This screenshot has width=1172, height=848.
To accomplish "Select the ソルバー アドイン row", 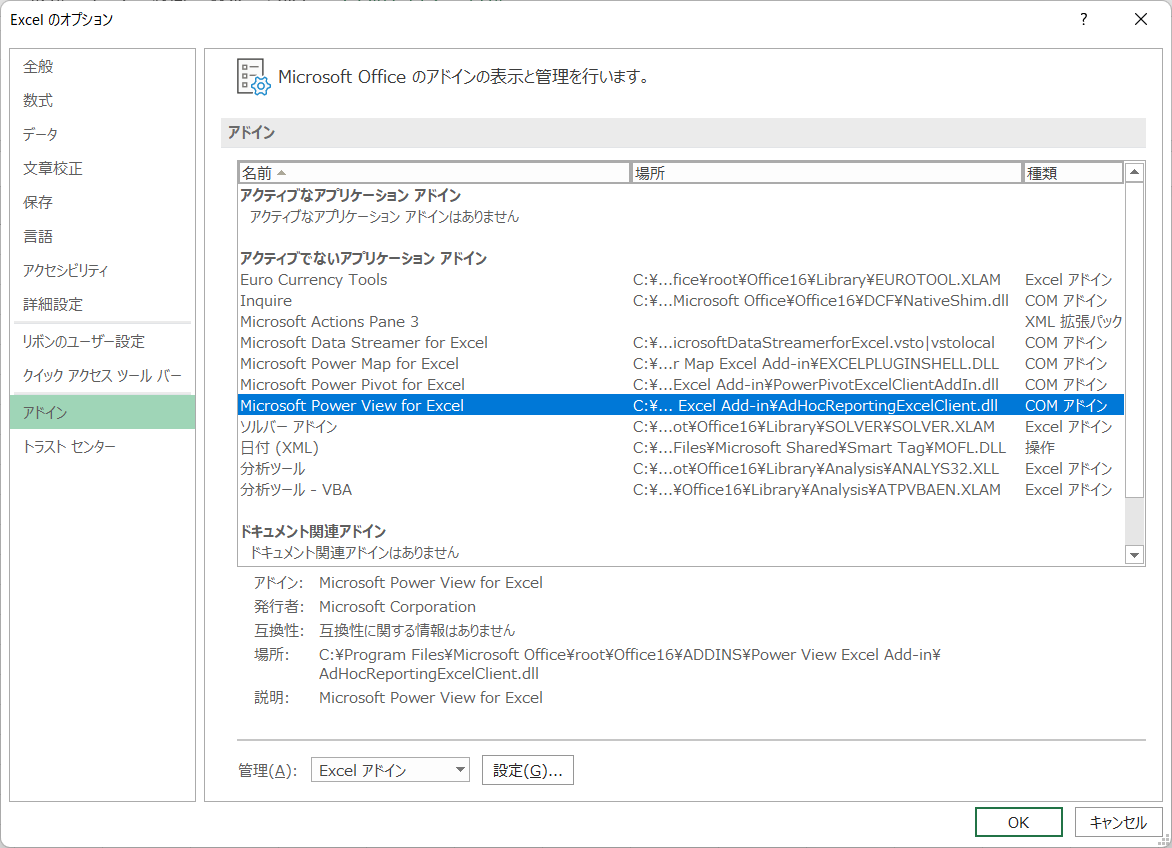I will click(680, 426).
